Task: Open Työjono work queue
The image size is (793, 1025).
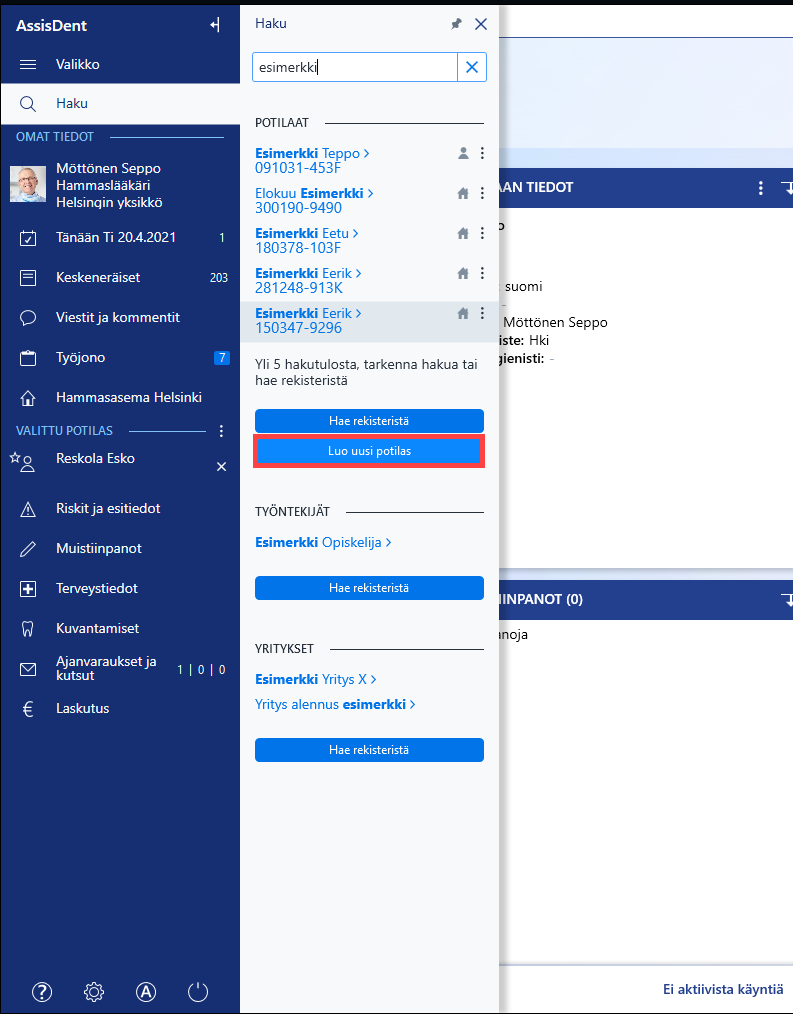Action: [120, 358]
